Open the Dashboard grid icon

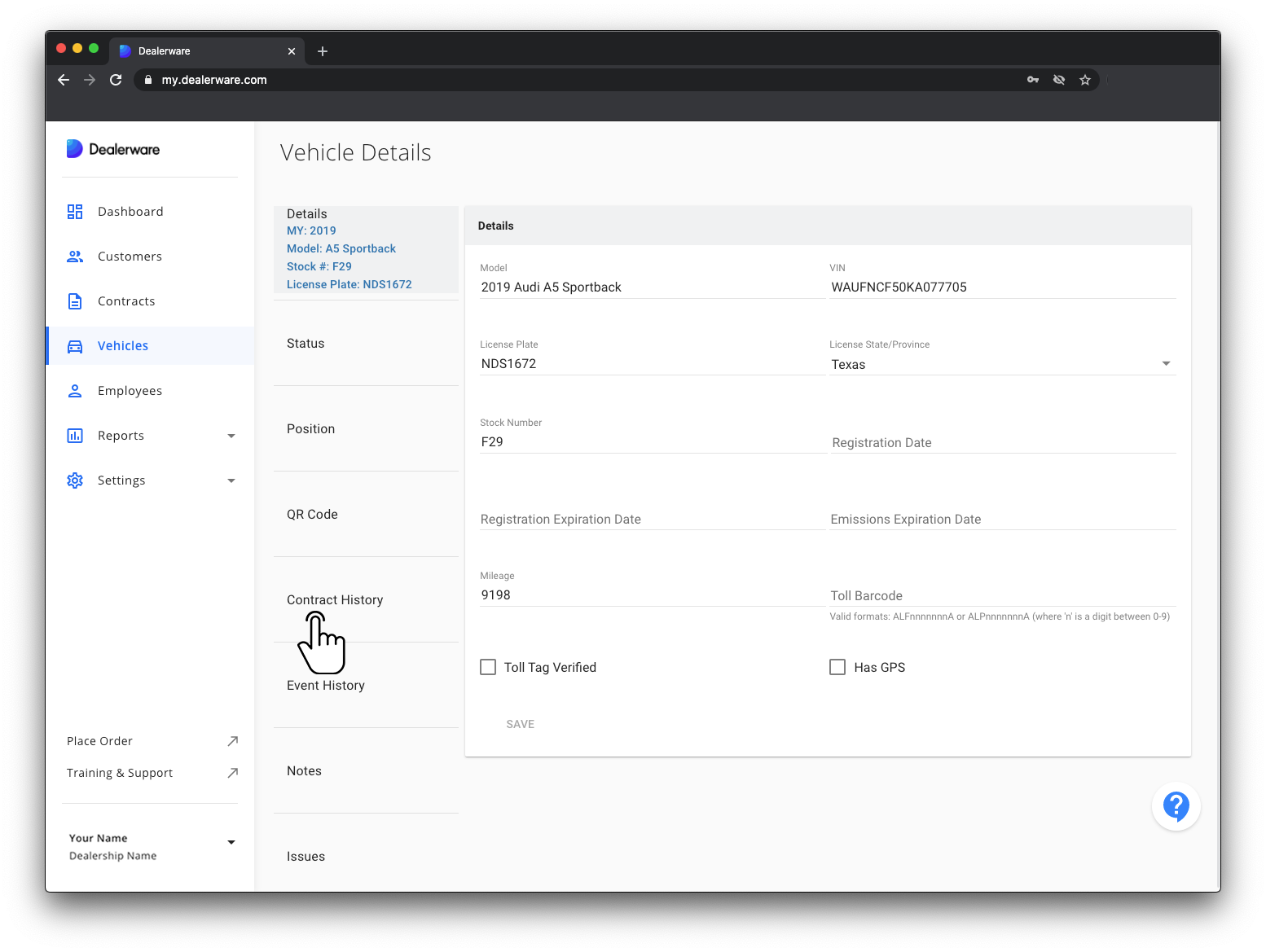tap(75, 212)
